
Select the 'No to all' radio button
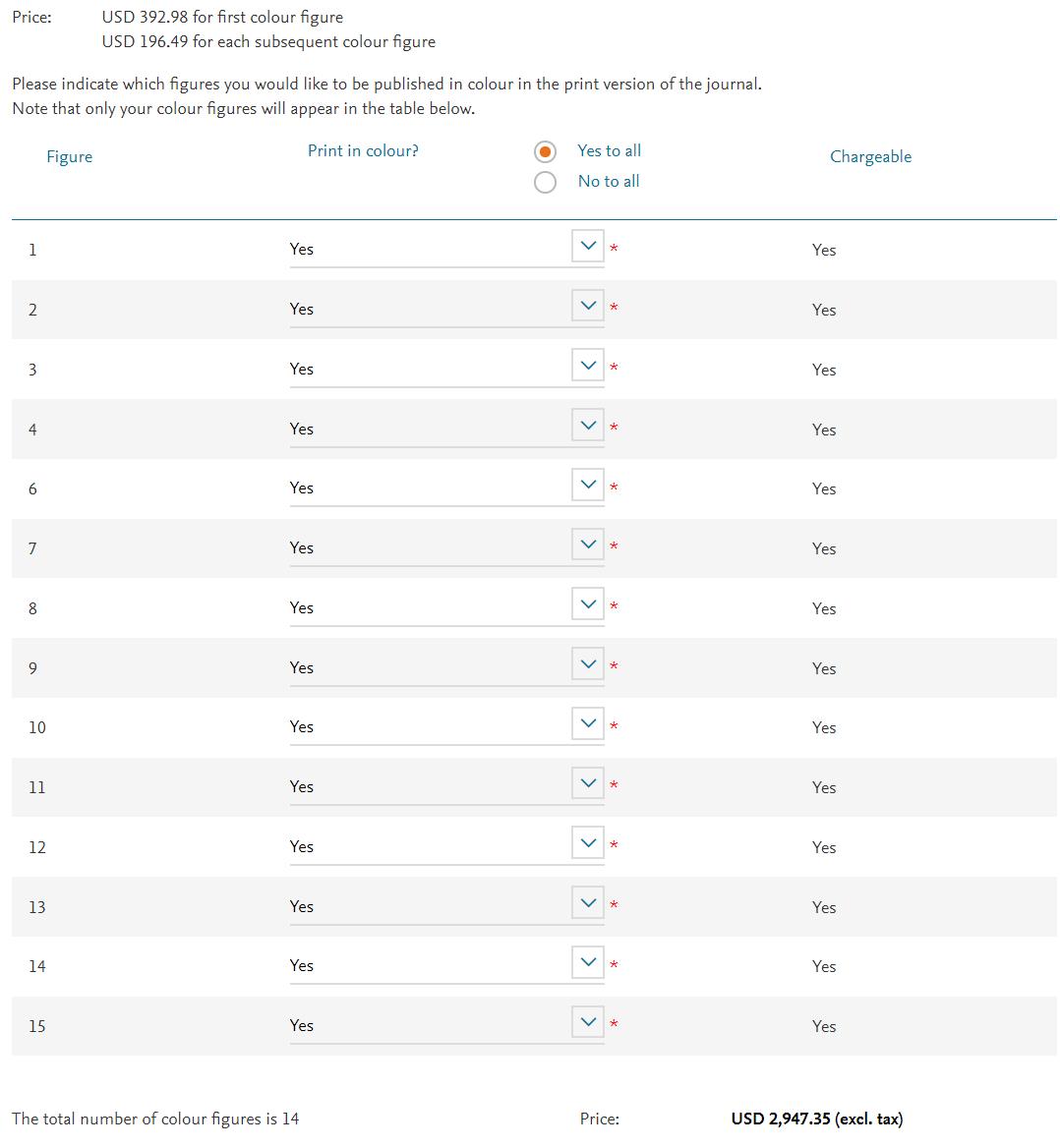point(545,182)
